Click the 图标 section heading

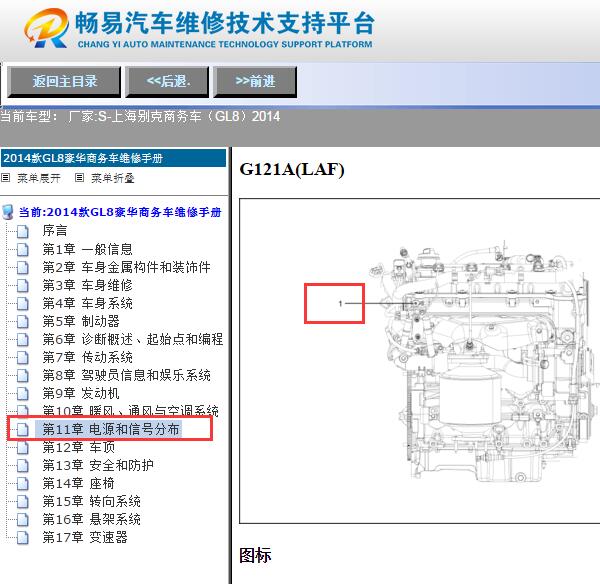[255, 555]
